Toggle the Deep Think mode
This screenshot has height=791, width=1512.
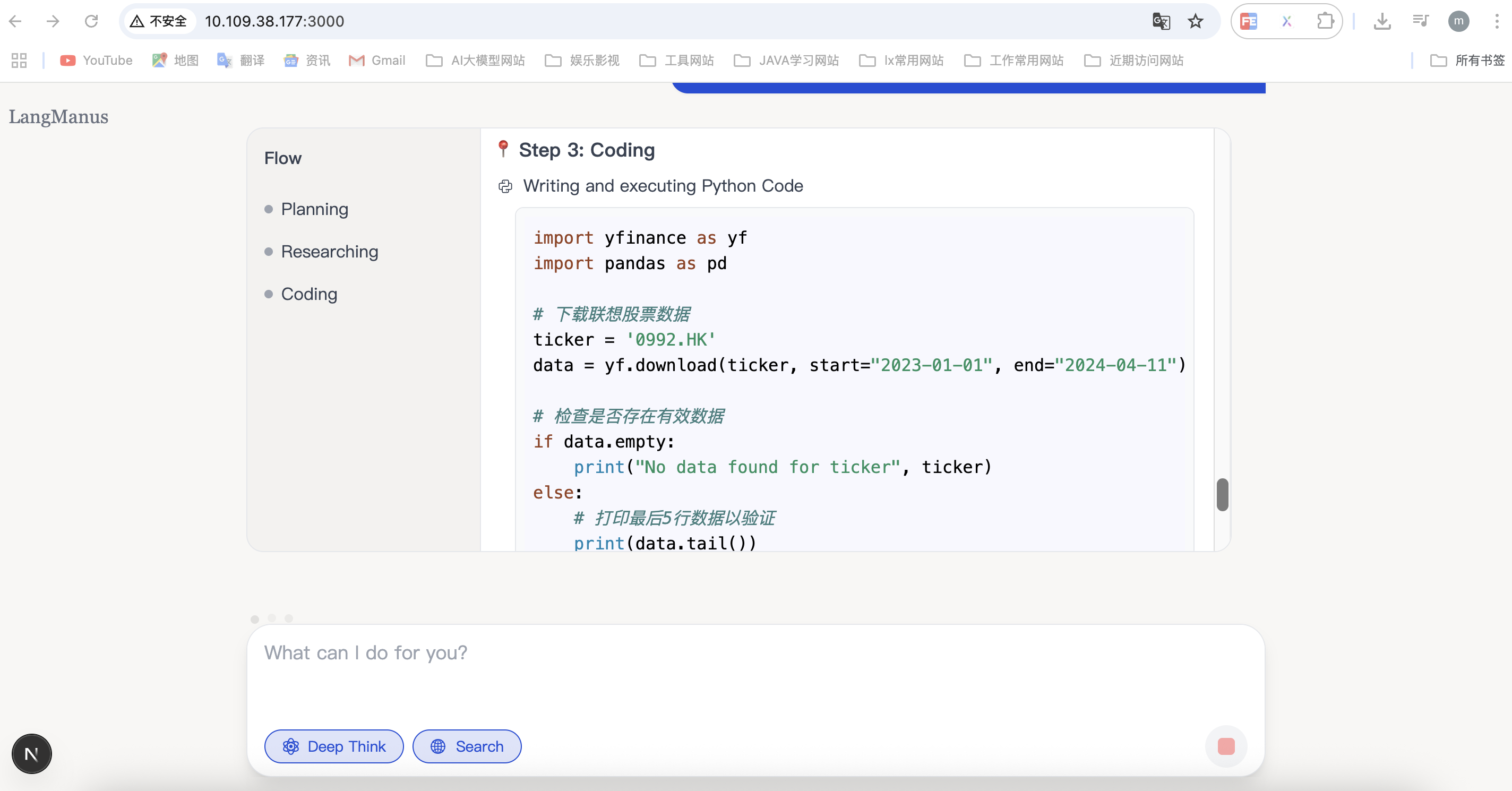334,746
